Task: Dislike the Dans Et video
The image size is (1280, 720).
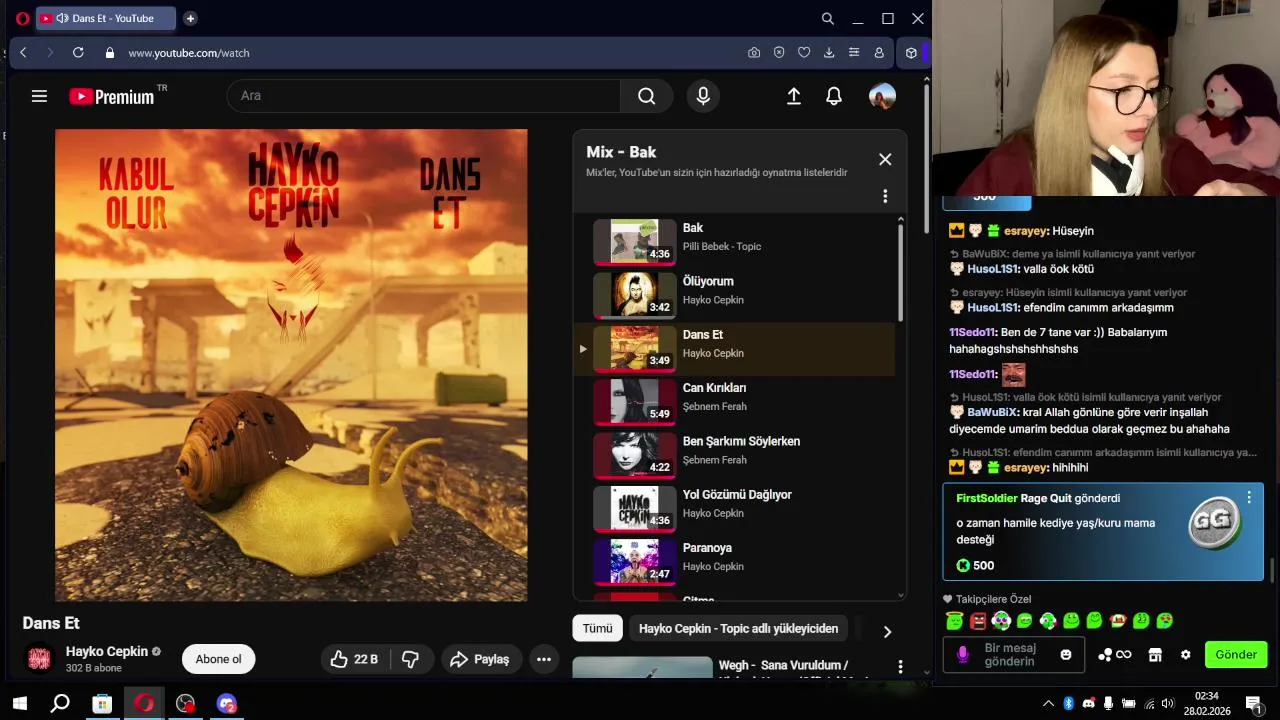Action: tap(410, 659)
